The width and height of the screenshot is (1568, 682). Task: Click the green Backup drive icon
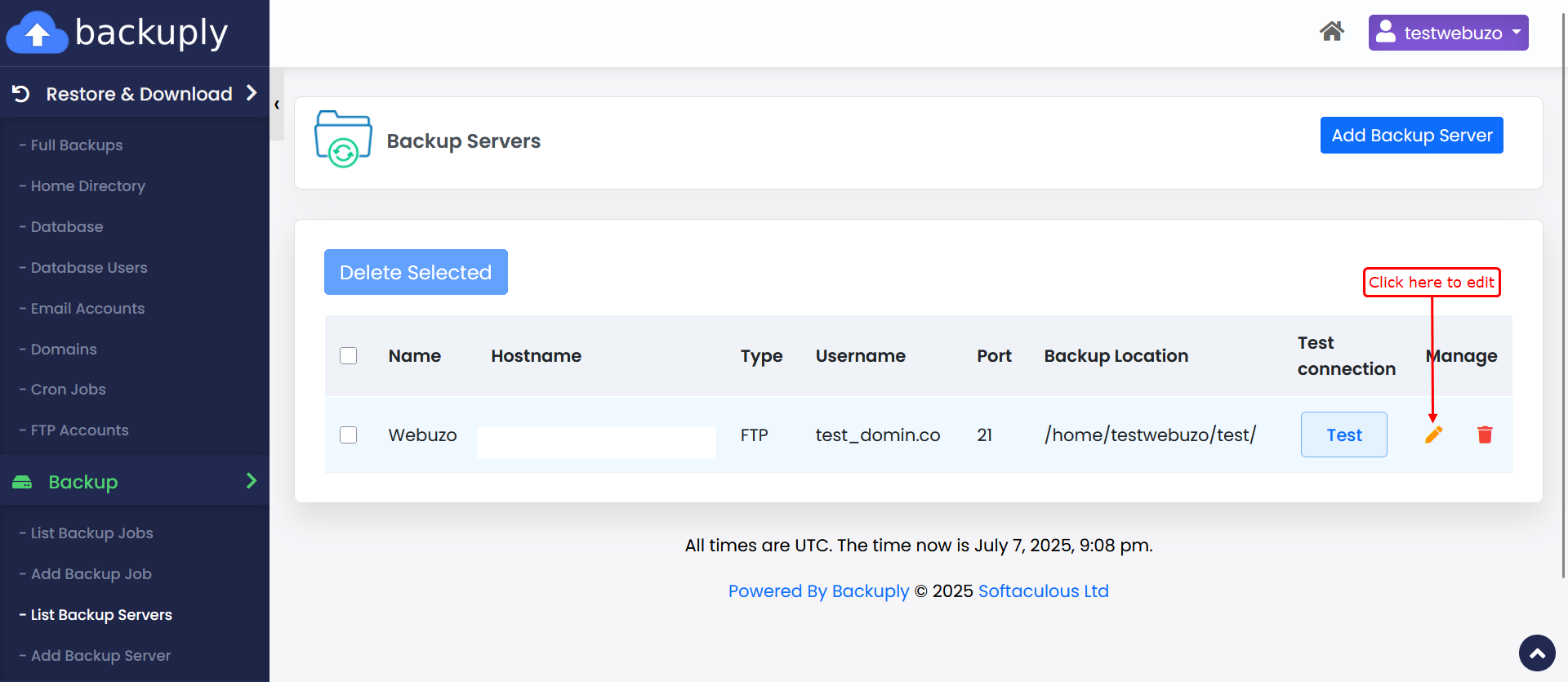click(22, 482)
